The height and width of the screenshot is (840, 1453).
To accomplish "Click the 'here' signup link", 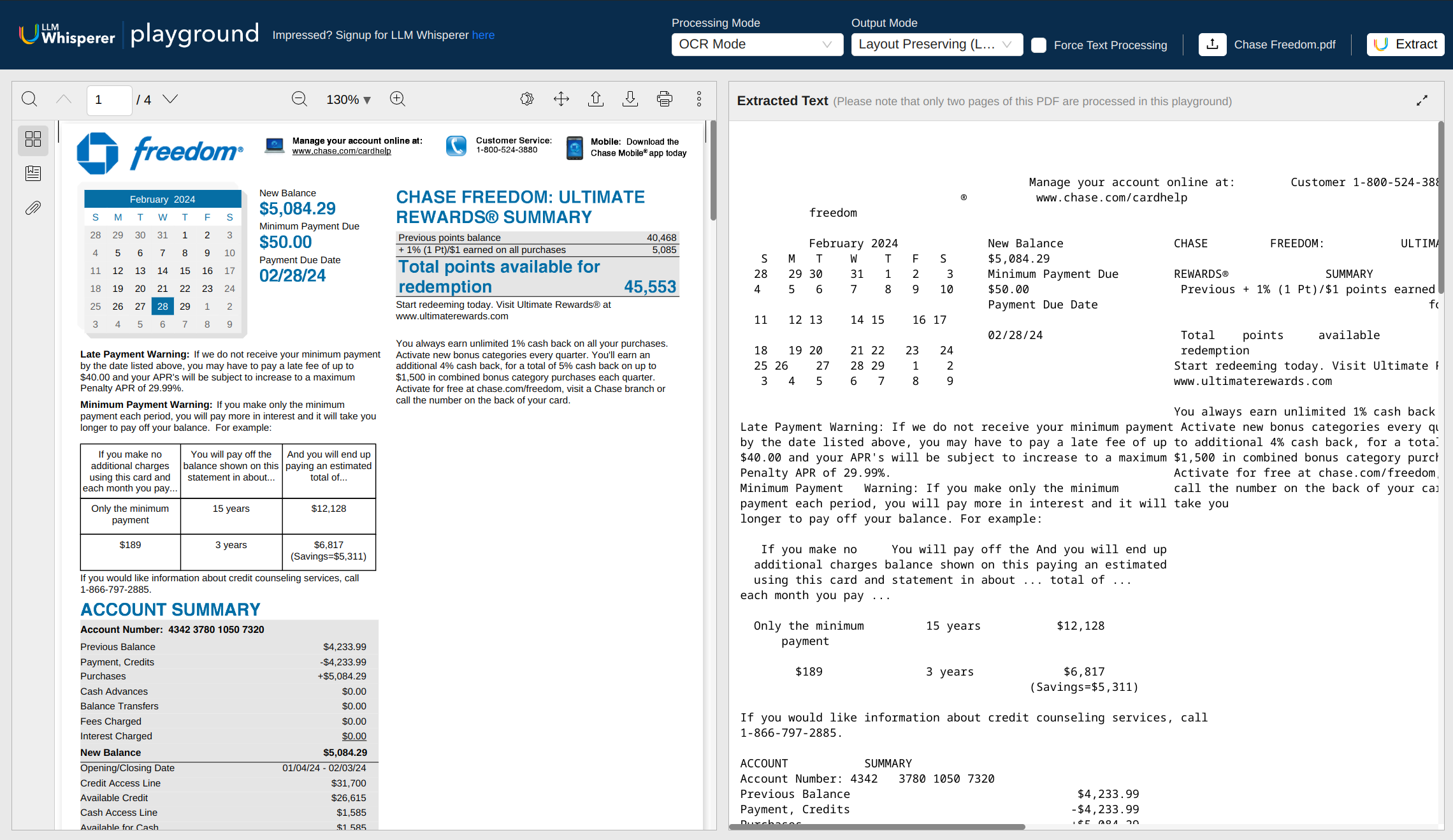I will point(483,35).
